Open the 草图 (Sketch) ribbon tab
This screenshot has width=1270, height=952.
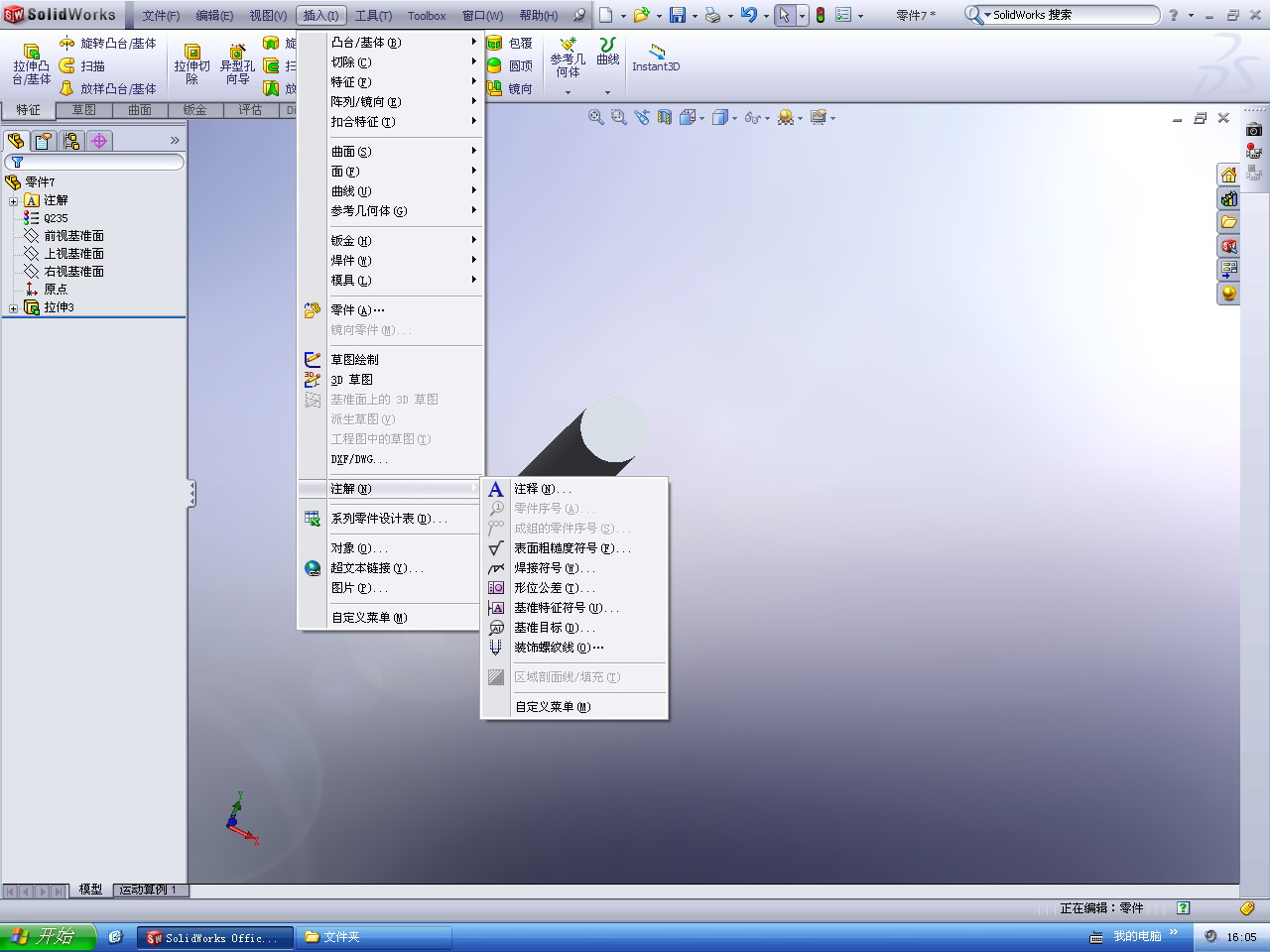83,110
